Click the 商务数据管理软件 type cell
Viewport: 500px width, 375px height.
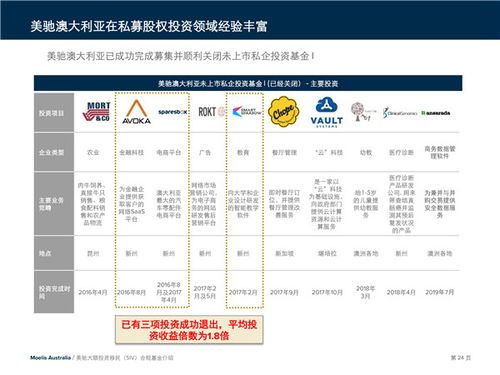[440, 152]
